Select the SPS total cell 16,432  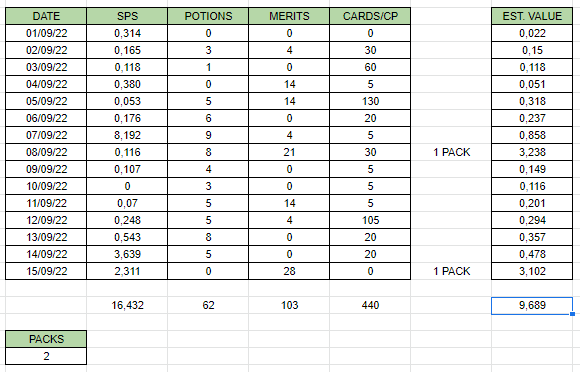click(x=127, y=305)
